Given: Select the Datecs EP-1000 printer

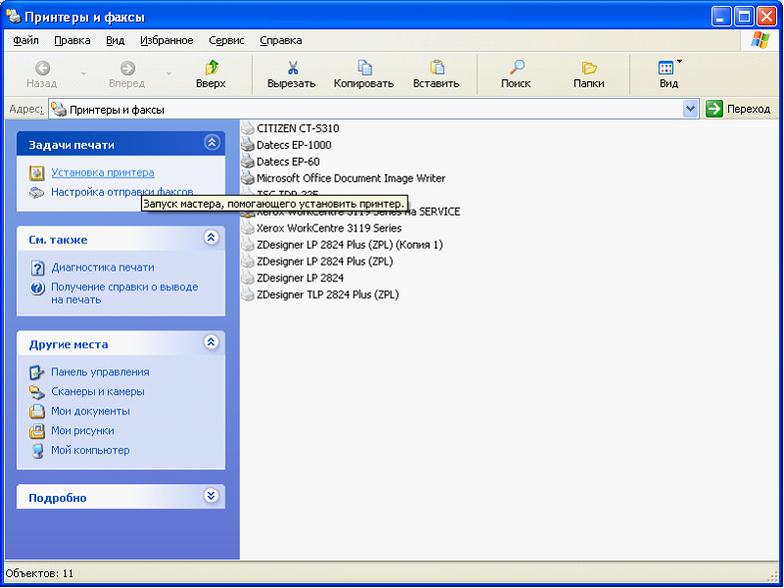Looking at the screenshot, I should (x=293, y=145).
